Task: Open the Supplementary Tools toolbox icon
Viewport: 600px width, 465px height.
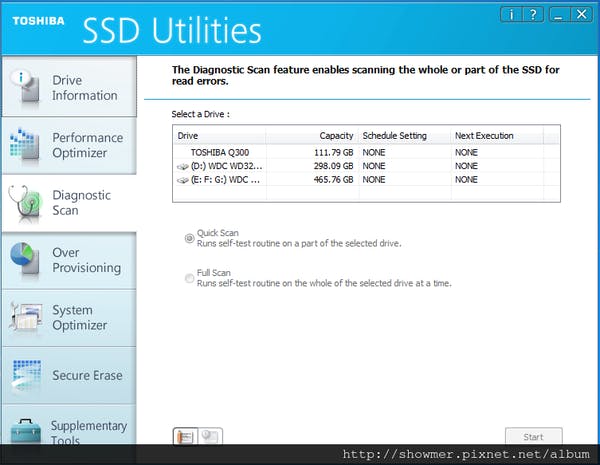Action: point(24,432)
